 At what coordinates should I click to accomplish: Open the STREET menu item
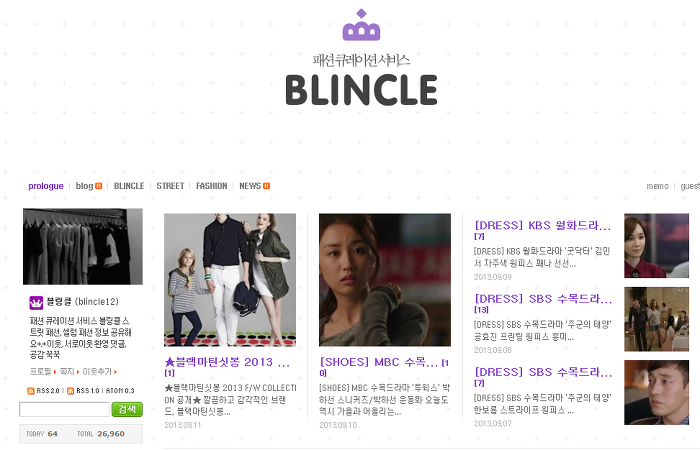(x=170, y=186)
